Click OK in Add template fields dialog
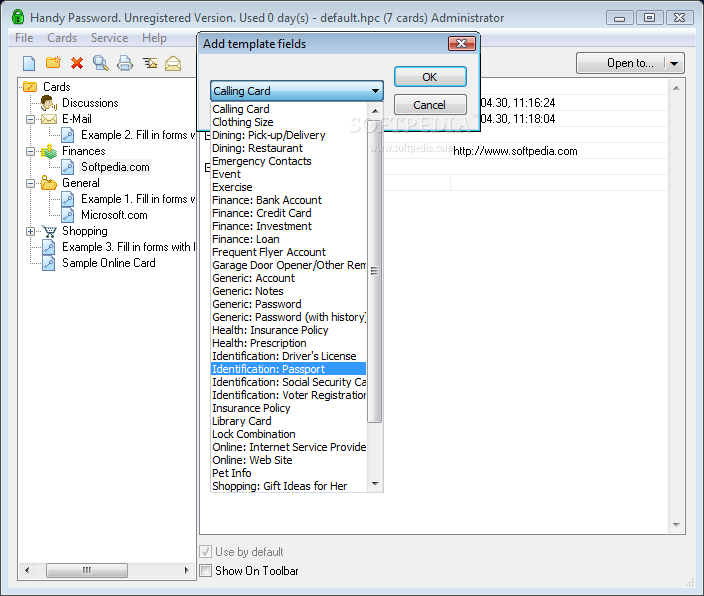The height and width of the screenshot is (596, 704). tap(430, 77)
